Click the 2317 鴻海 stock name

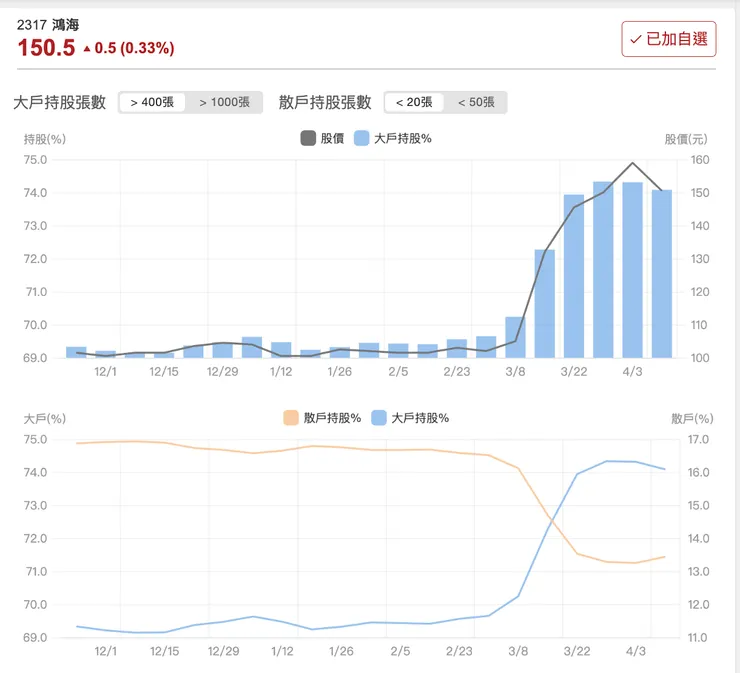tap(48, 25)
